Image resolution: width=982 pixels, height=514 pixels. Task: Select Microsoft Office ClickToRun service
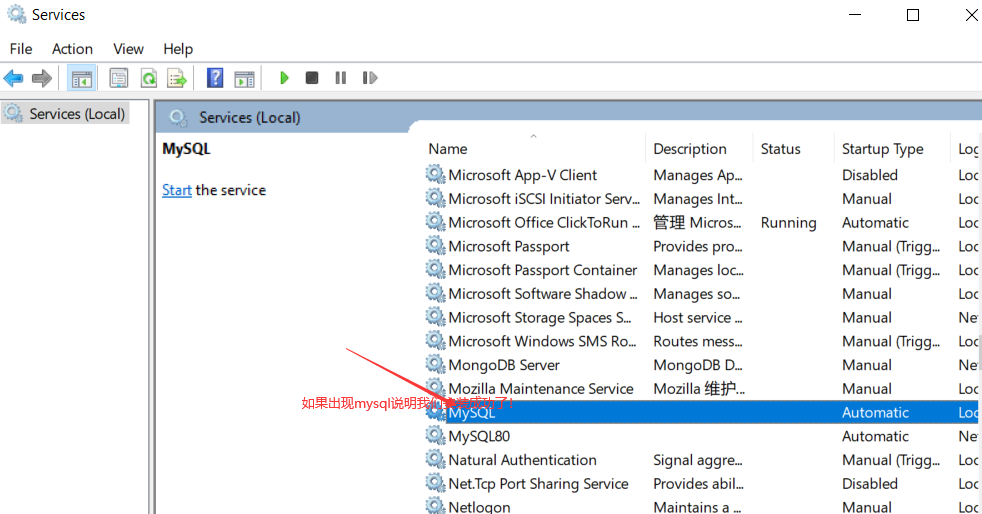544,223
